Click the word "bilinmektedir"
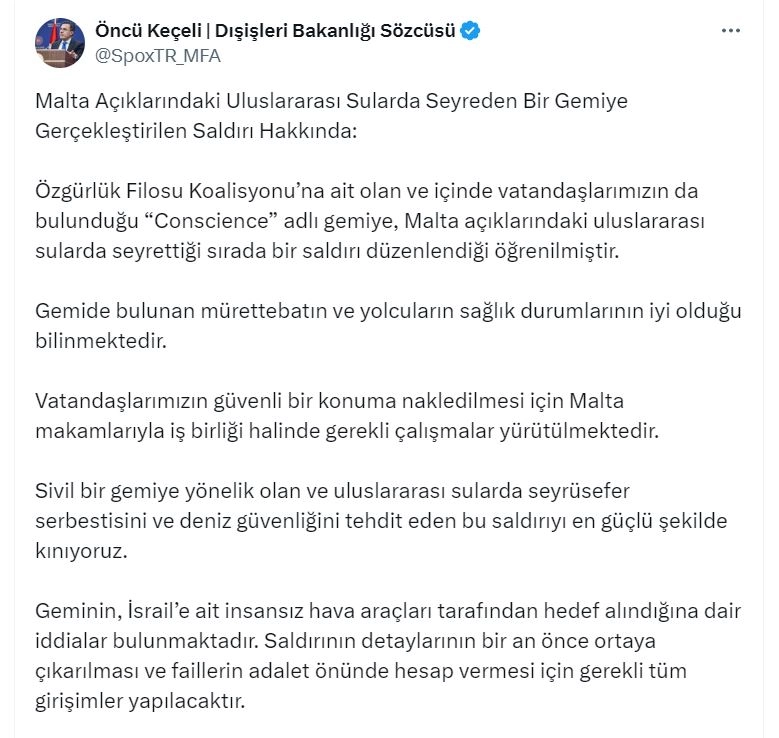Viewport: 779px width, 738px height. point(98,340)
